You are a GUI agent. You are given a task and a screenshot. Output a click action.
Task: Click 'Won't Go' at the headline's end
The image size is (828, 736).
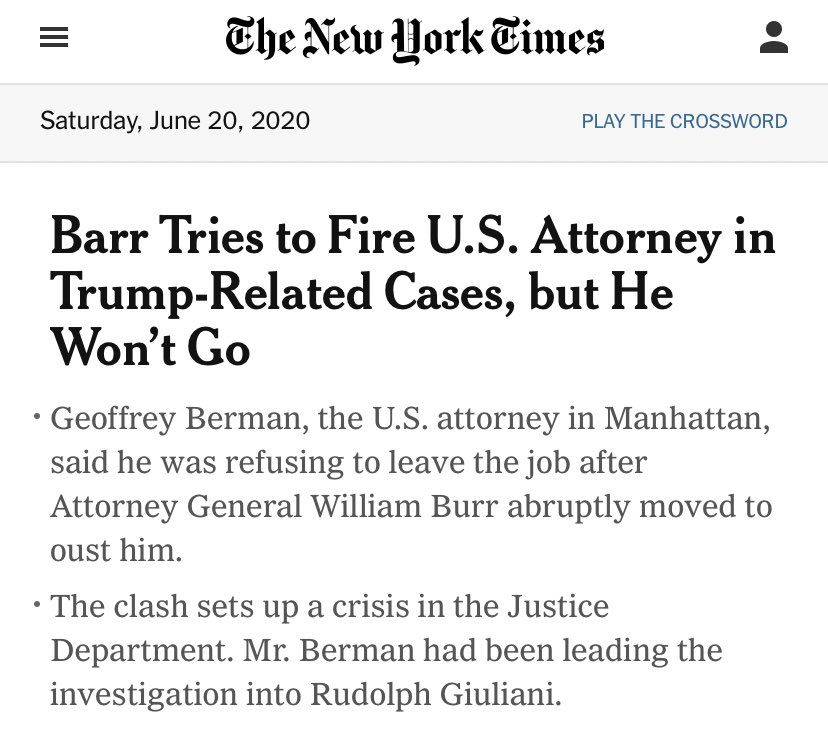pyautogui.click(x=150, y=348)
